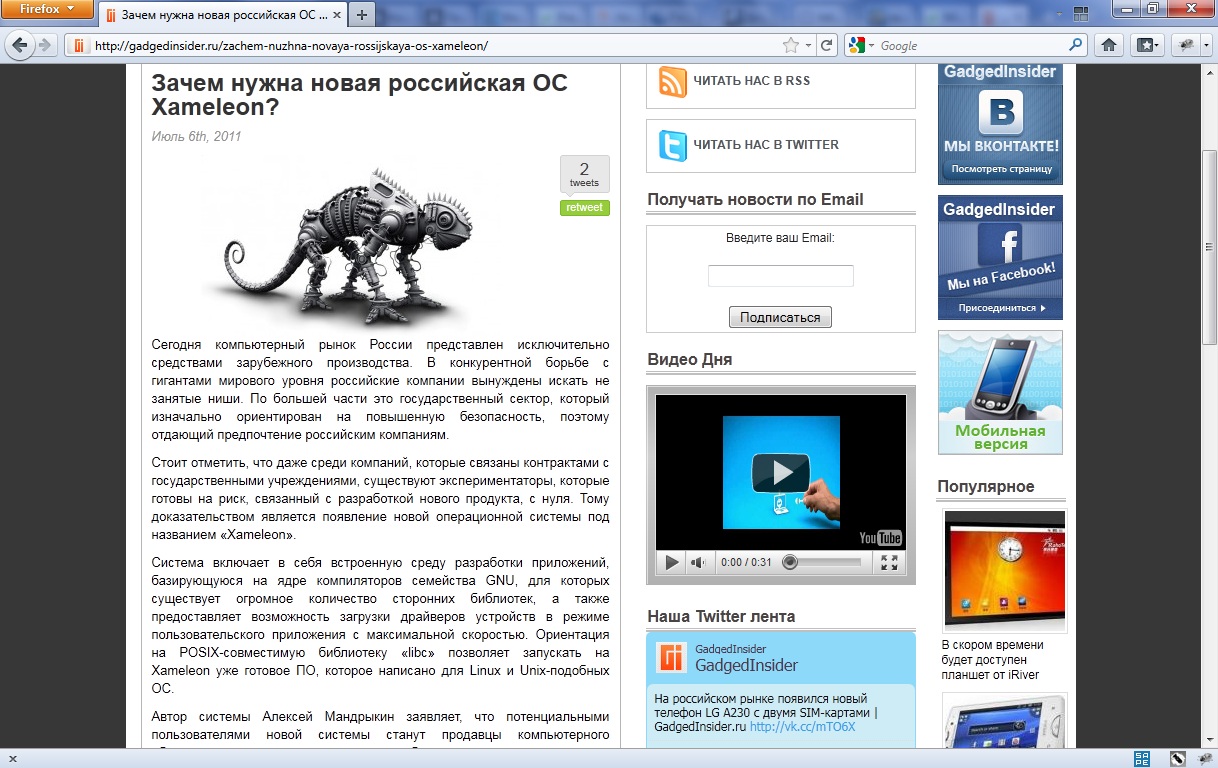
Task: Open the orange Firefox menu button
Action: coord(48,11)
